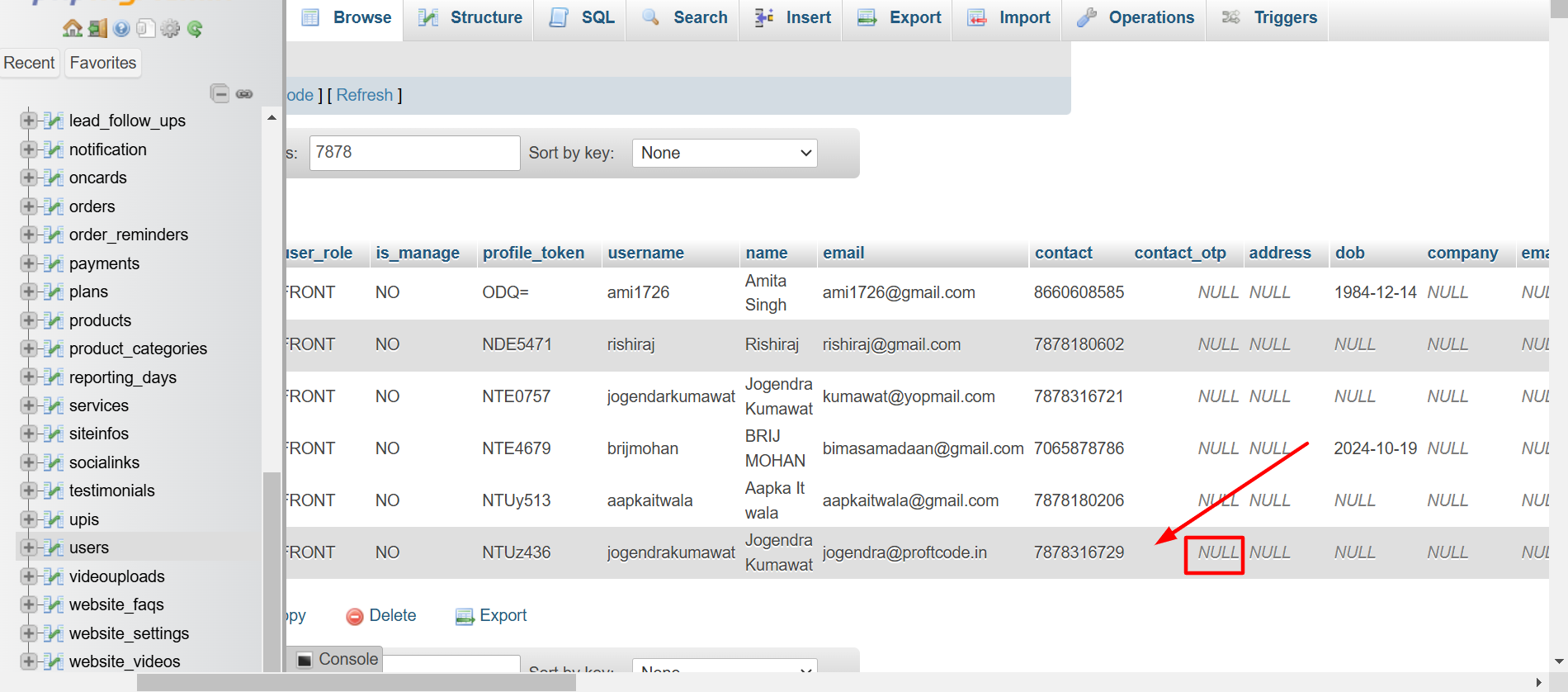Open the Favorites tables list
1568x692 pixels.
[x=102, y=63]
